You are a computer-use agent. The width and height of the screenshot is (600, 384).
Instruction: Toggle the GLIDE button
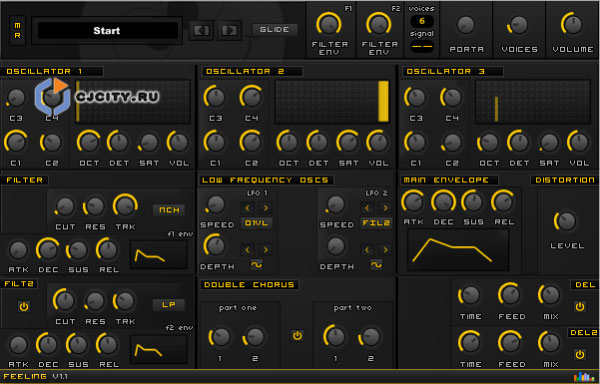275,29
